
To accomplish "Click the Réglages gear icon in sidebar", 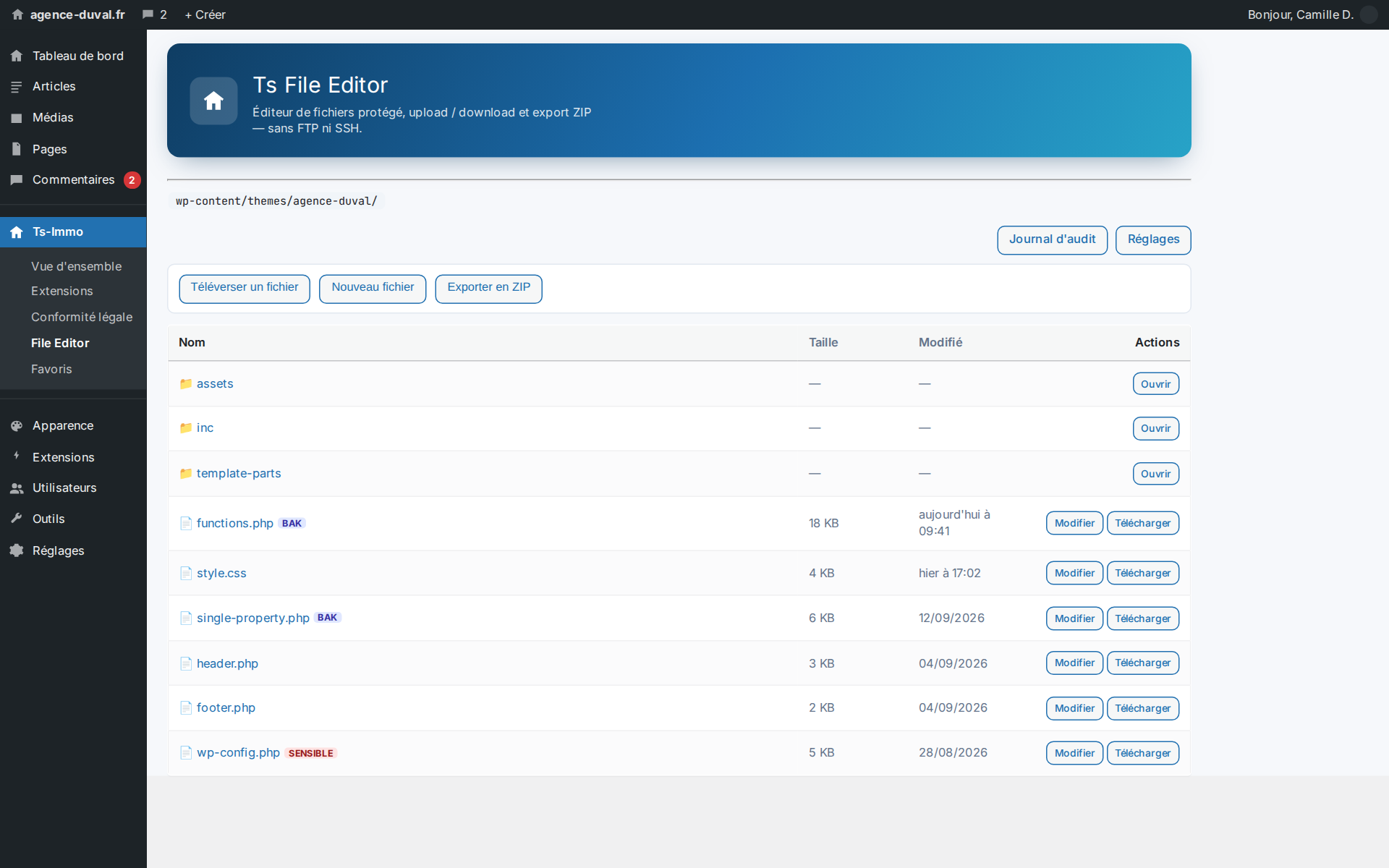I will [x=17, y=550].
